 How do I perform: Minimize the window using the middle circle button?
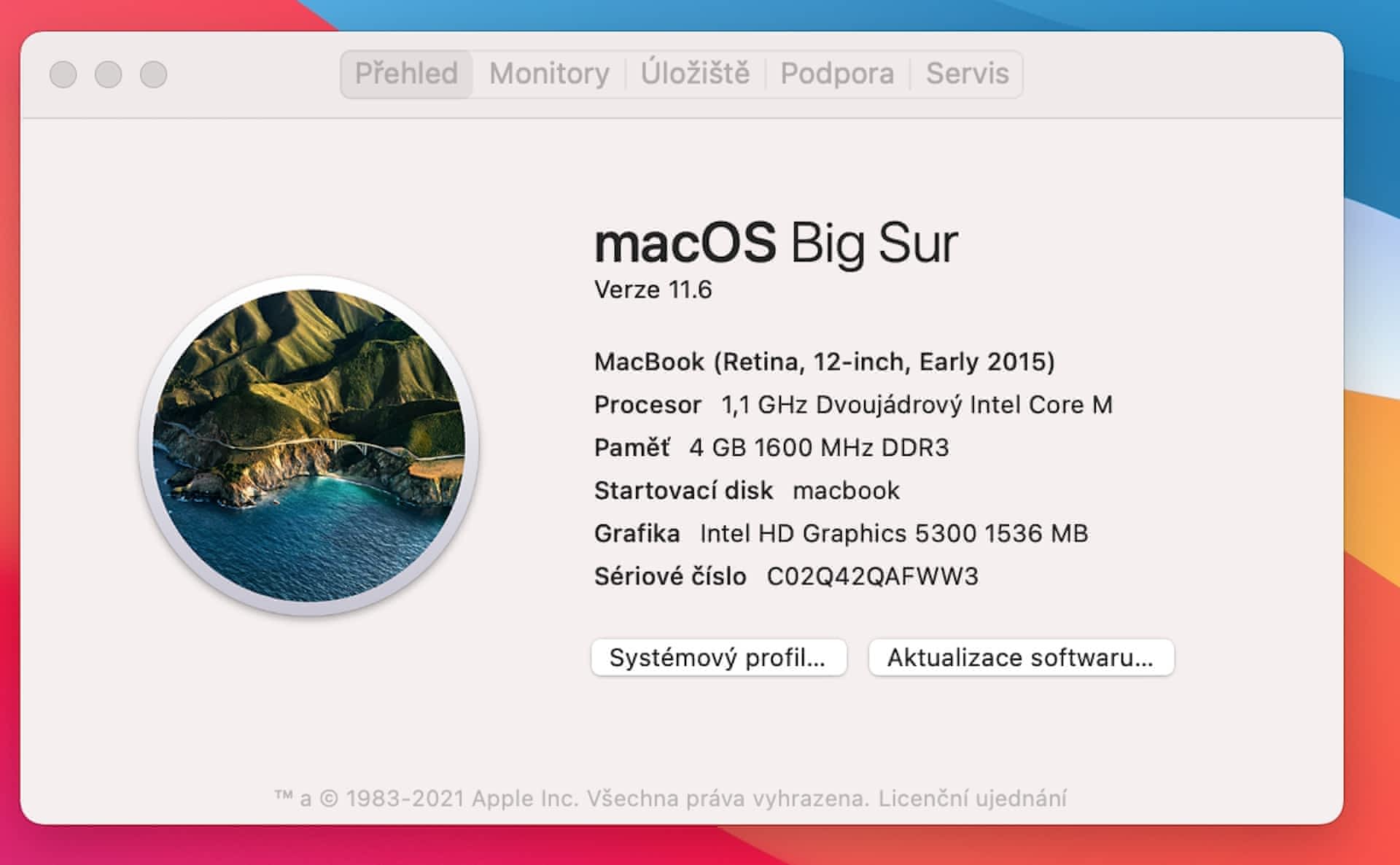(x=109, y=74)
